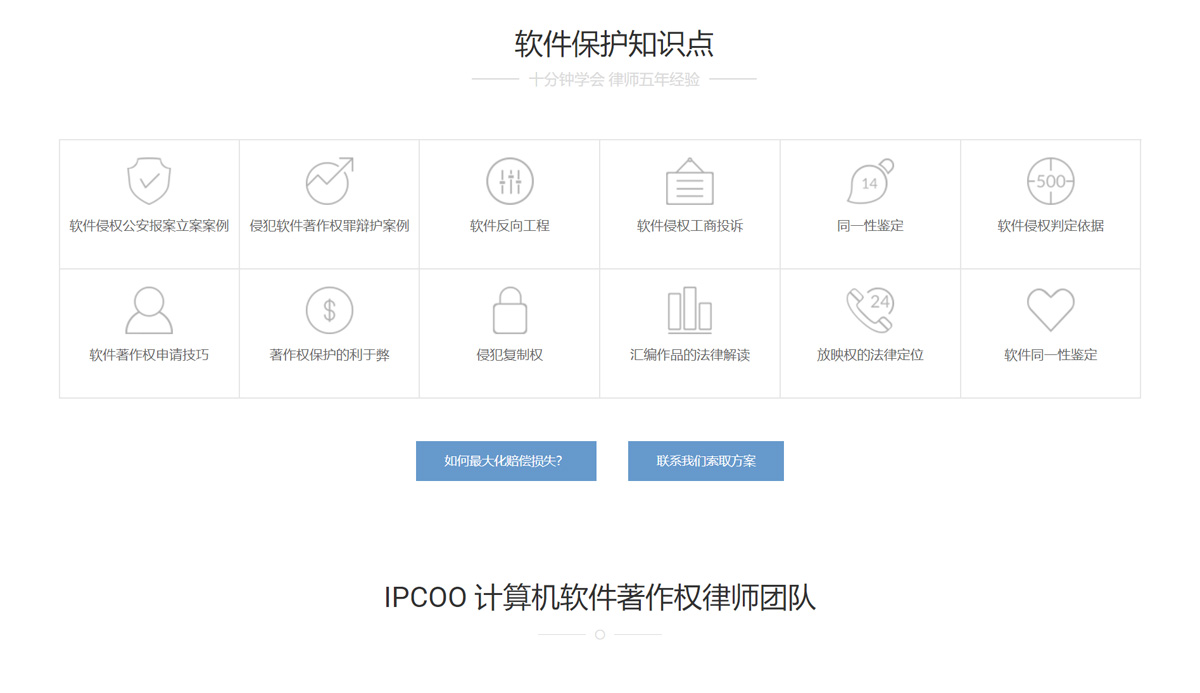This screenshot has width=1200, height=693.
Task: Select the sliders icon for 软件反向工程
Action: (510, 181)
